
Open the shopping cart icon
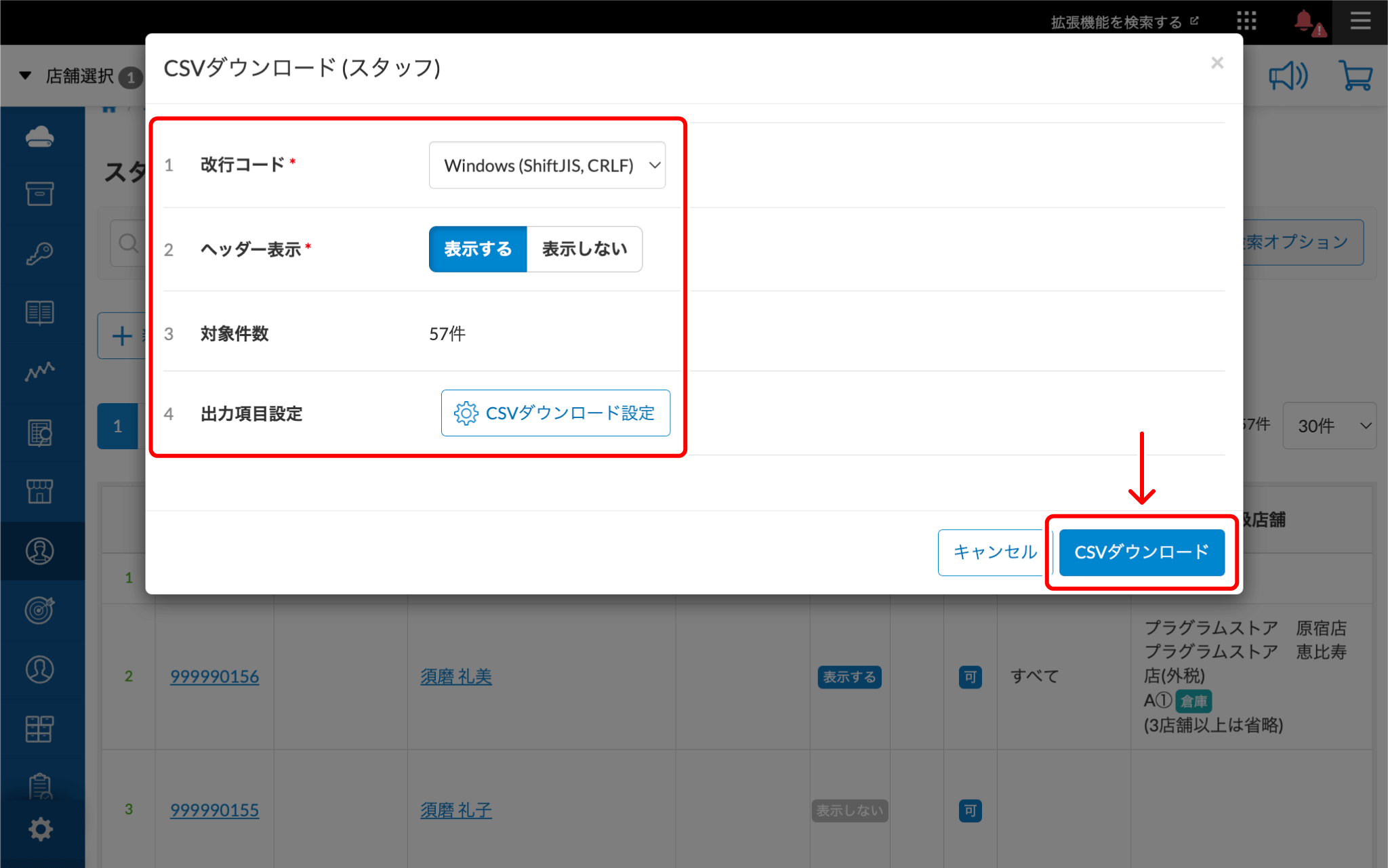[1355, 76]
